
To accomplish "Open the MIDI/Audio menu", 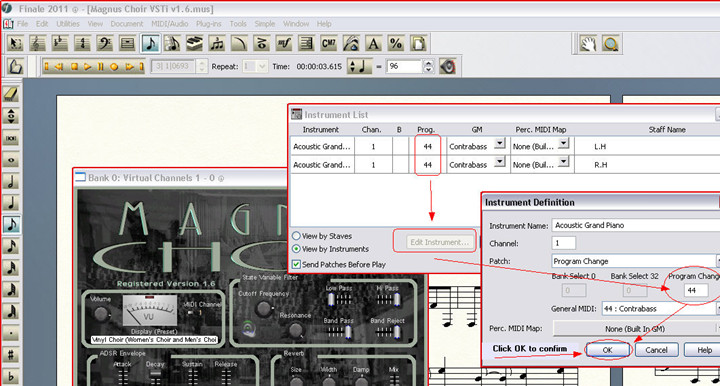I will coord(169,24).
